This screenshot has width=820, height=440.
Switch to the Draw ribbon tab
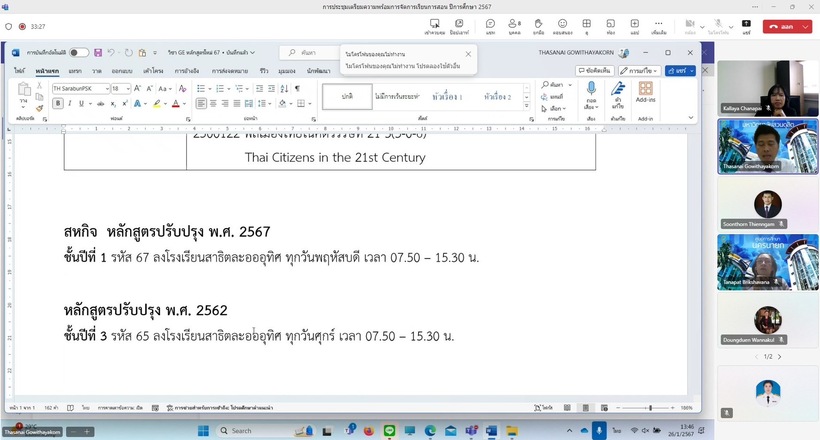coord(97,71)
